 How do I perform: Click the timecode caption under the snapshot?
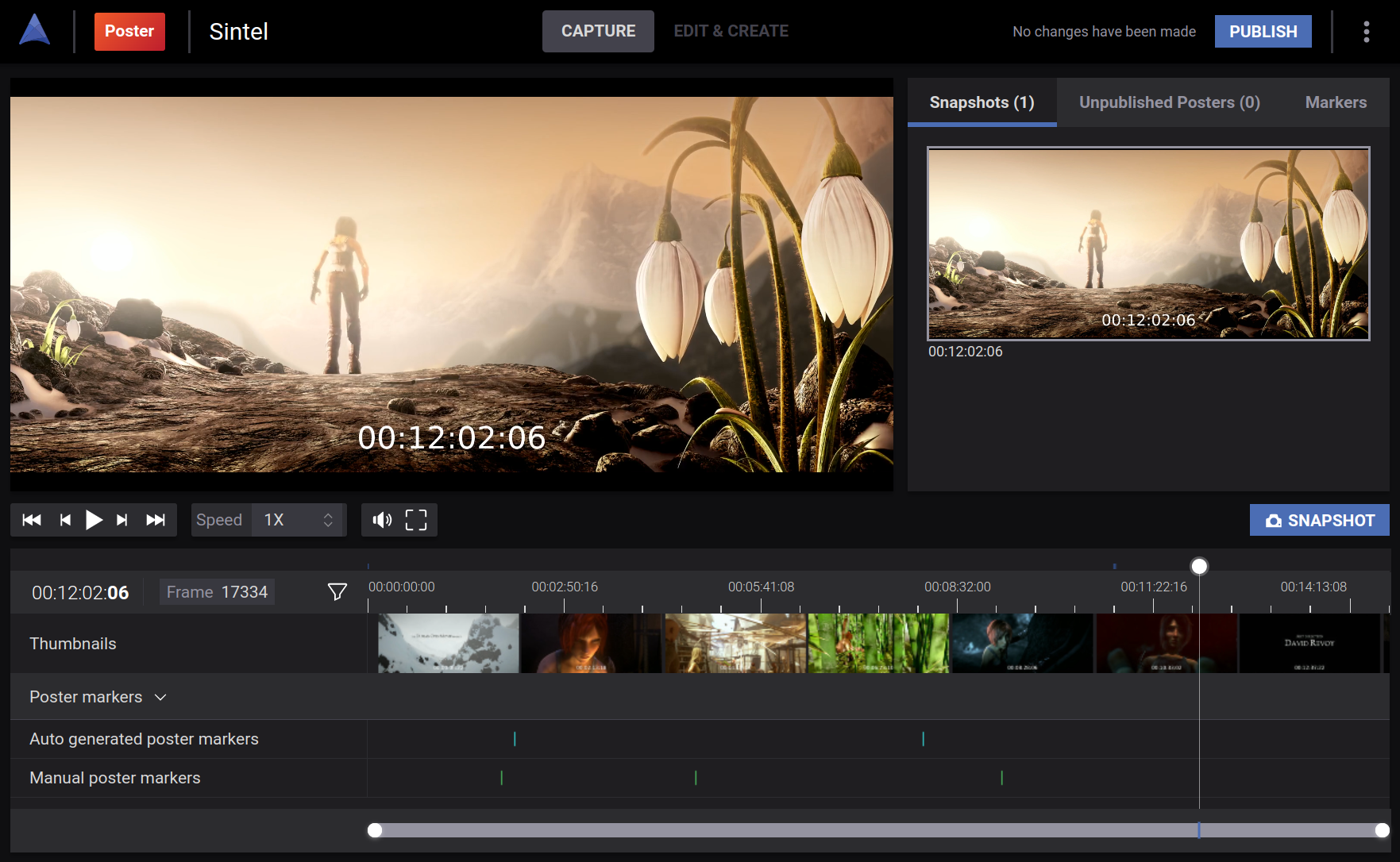[x=966, y=352]
